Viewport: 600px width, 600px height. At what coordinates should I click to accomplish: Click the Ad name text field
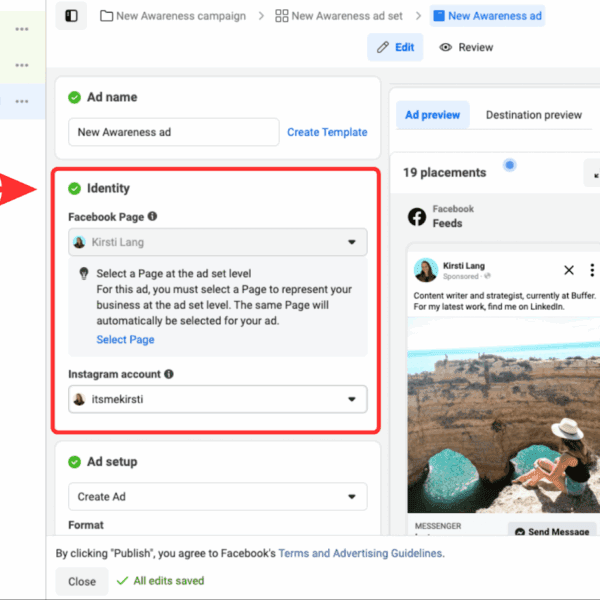[173, 132]
